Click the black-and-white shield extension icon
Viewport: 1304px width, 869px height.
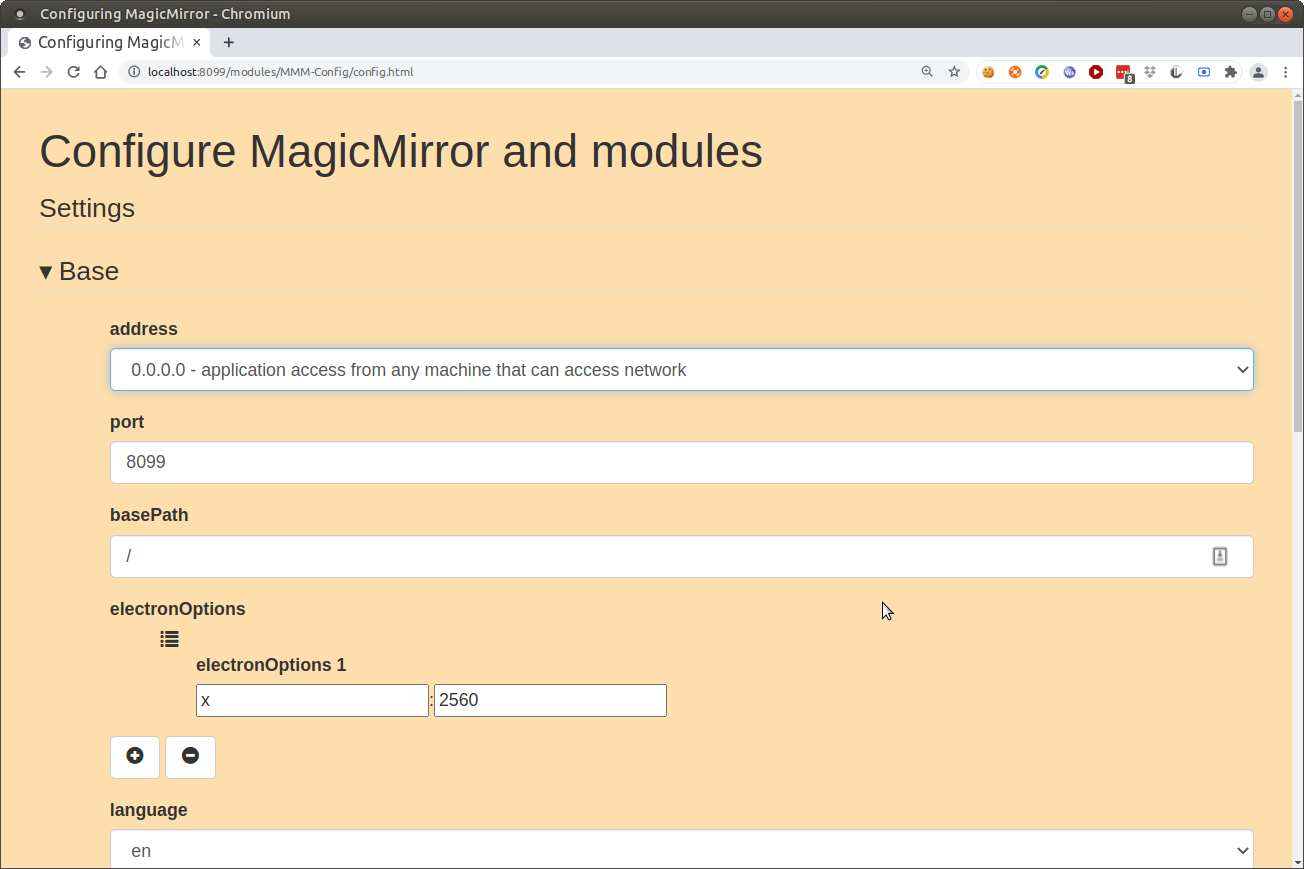pos(1177,72)
